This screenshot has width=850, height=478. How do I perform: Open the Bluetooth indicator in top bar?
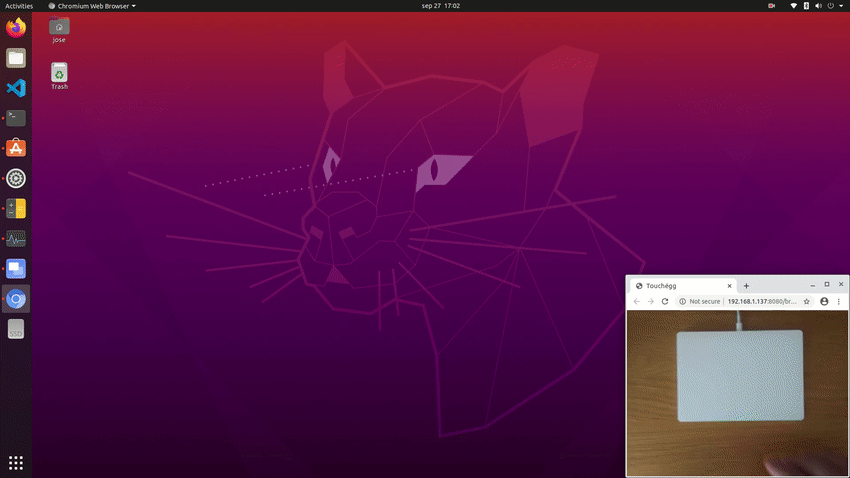[806, 6]
